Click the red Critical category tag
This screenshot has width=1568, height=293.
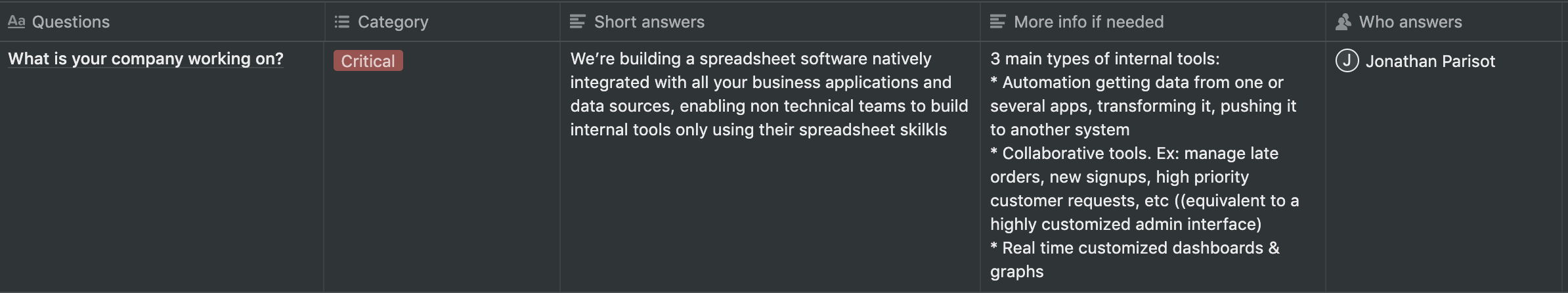[368, 60]
